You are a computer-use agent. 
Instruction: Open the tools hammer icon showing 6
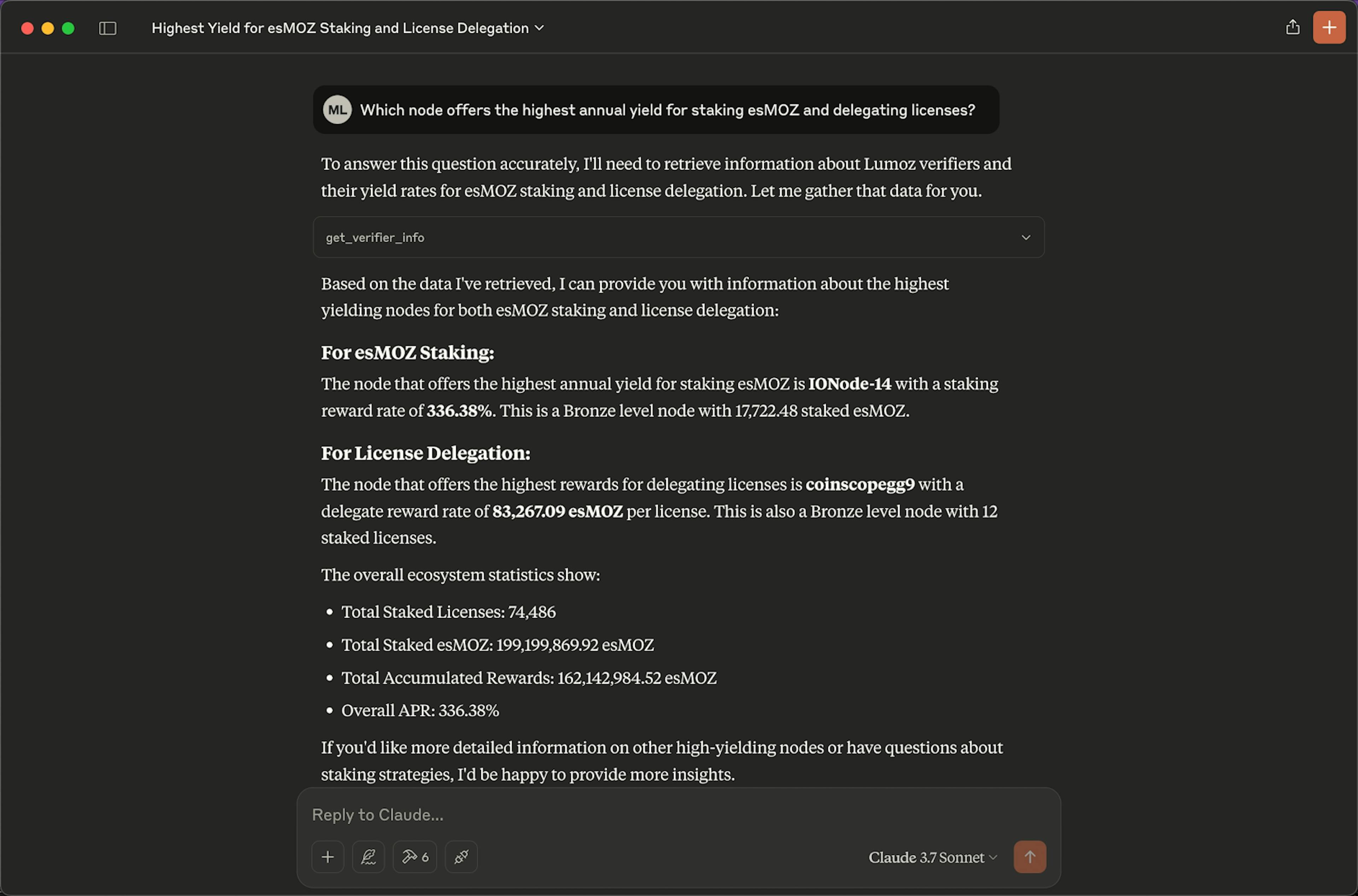414,856
